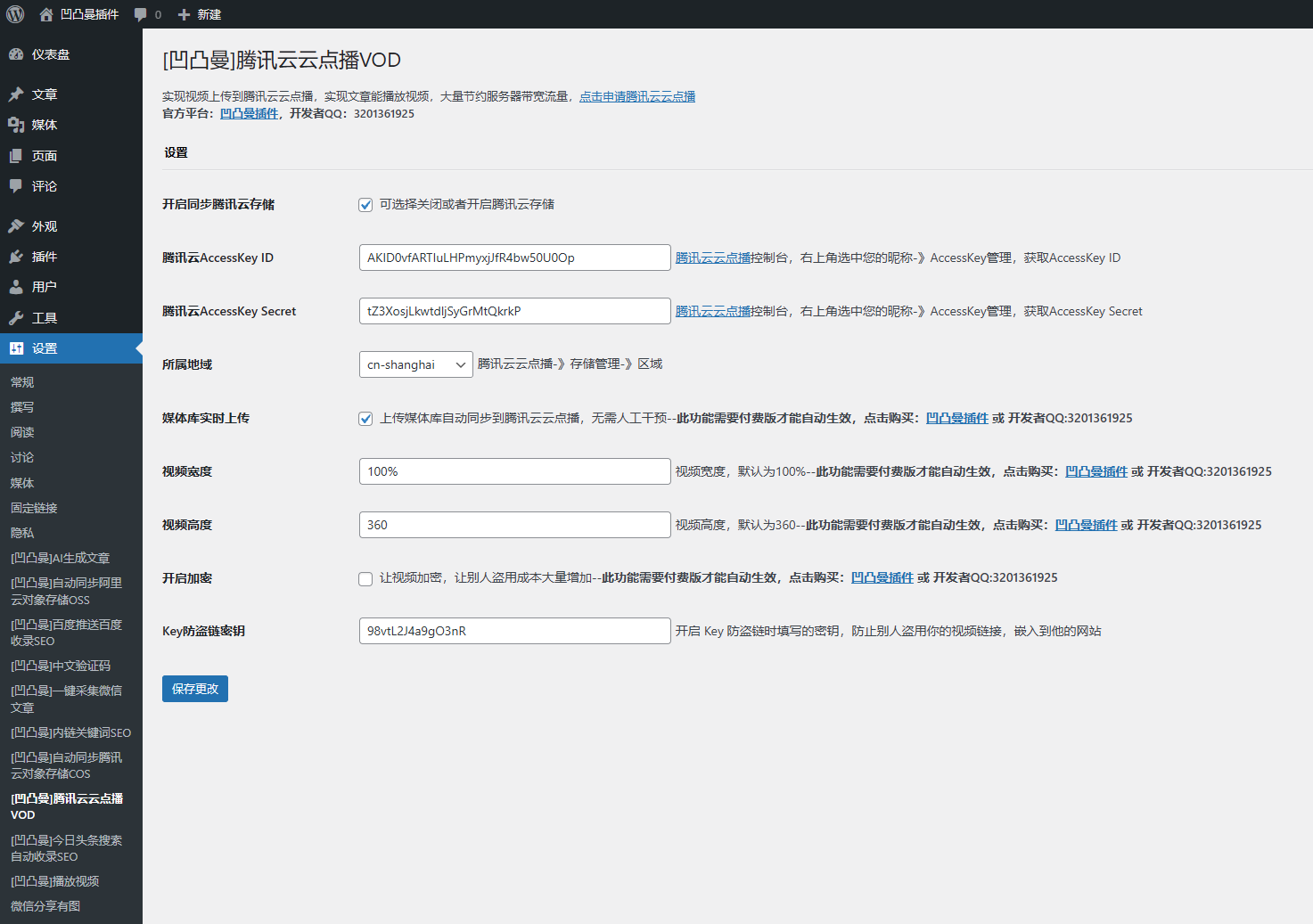The image size is (1313, 924).
Task: Open the 文章 label in the sidebar
Action: 45,94
